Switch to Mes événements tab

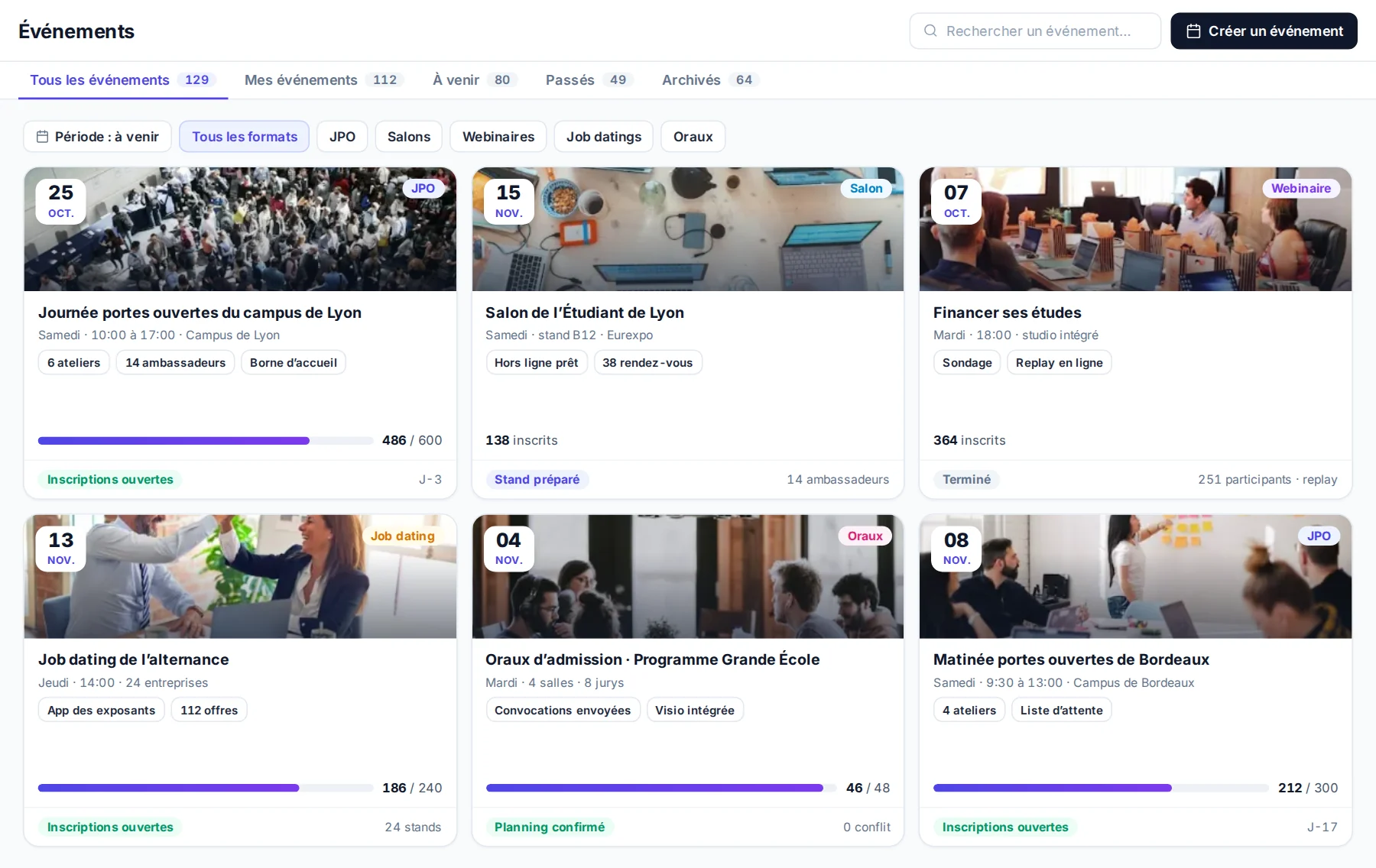323,80
